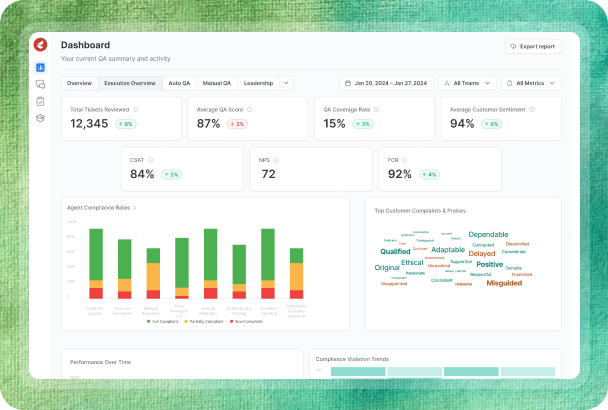The width and height of the screenshot is (608, 410).
Task: Expand the All Metrics dropdown
Action: pos(531,83)
